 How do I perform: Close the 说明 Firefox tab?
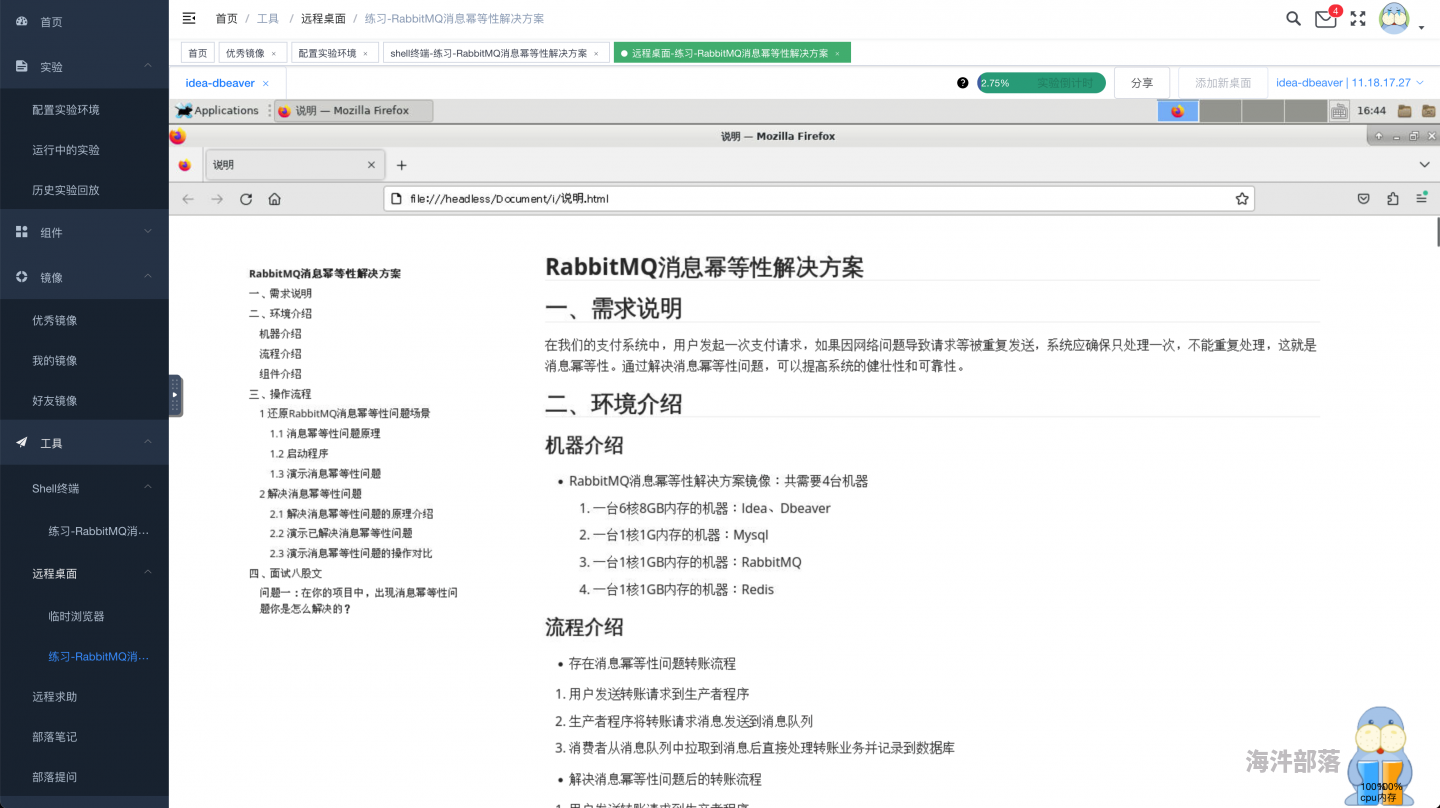(x=371, y=165)
